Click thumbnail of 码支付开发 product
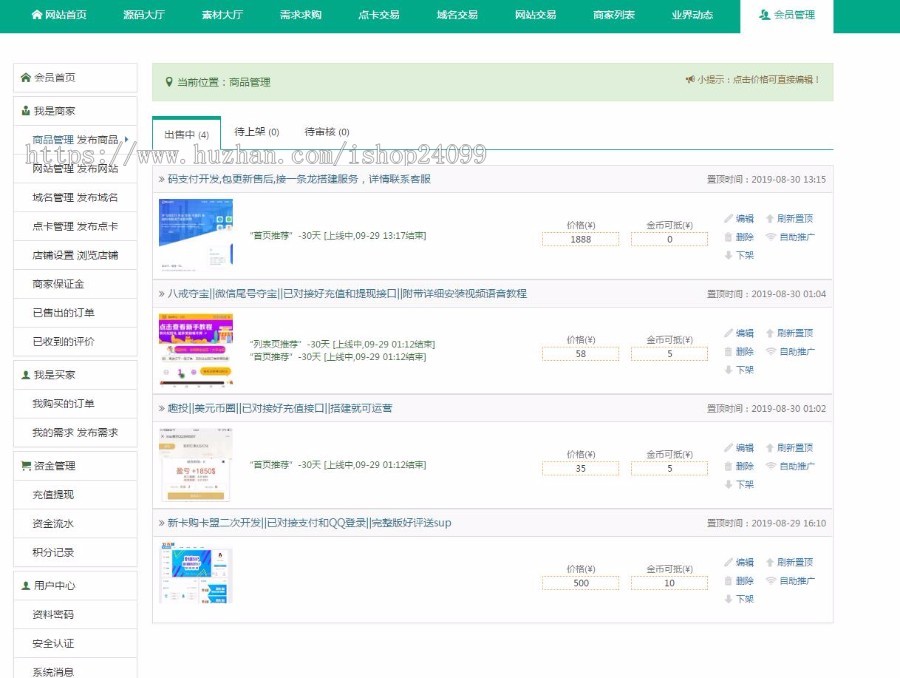Image resolution: width=900 pixels, height=678 pixels. pos(196,234)
